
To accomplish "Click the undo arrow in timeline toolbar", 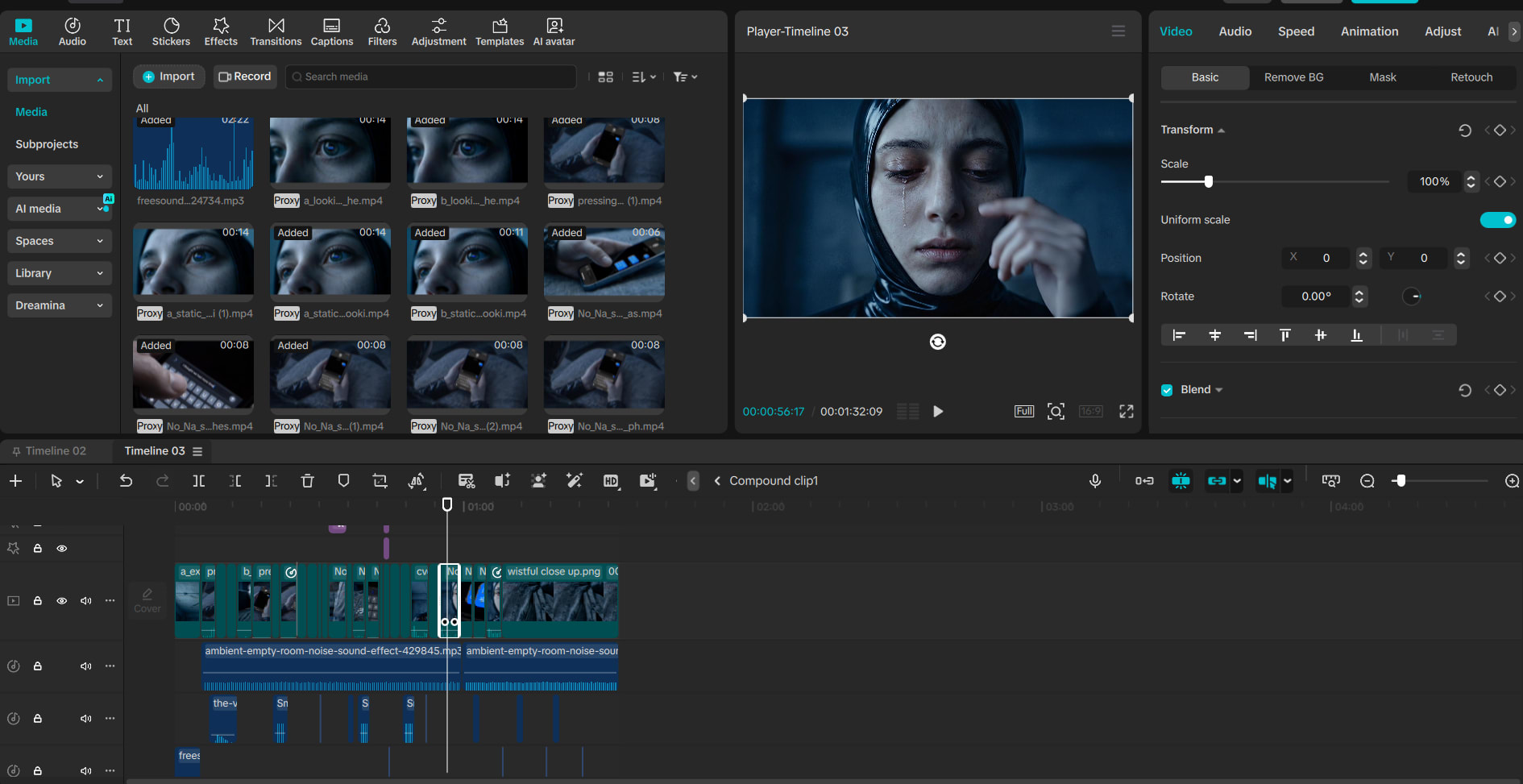I will click(126, 481).
